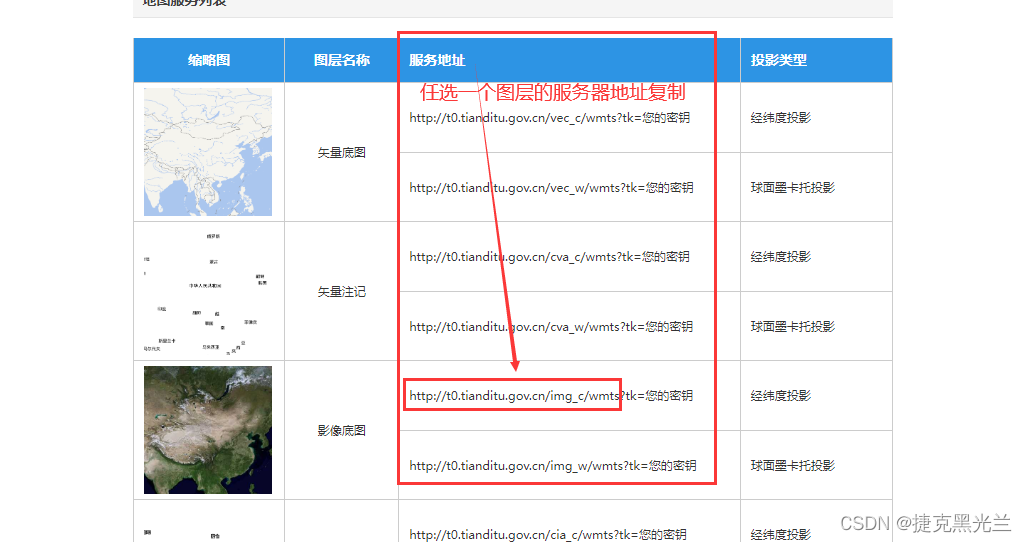1027x542 pixels.
Task: Open the 矢量底图 map thumbnail
Action: (x=208, y=152)
